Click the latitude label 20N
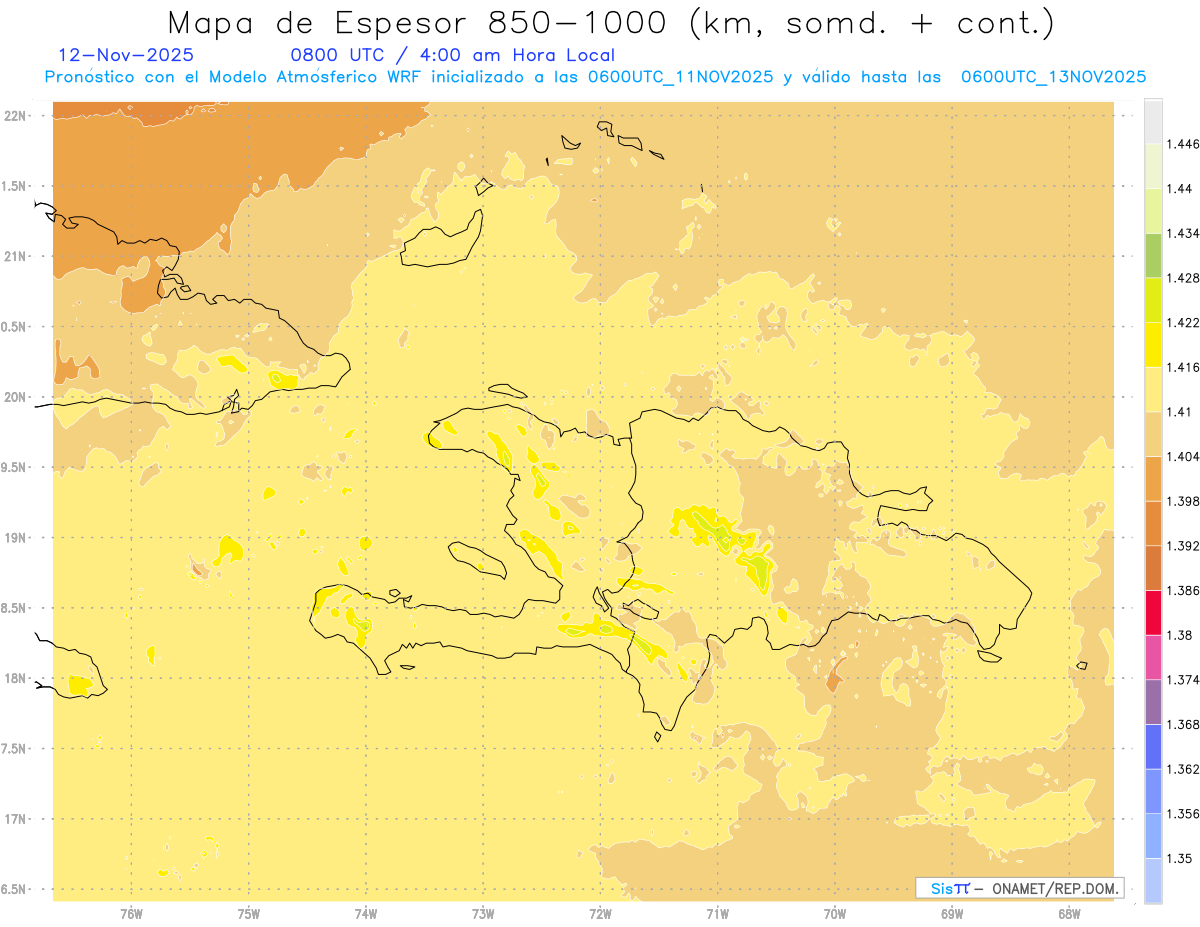Viewport: 1200px width, 927px height. [17, 397]
